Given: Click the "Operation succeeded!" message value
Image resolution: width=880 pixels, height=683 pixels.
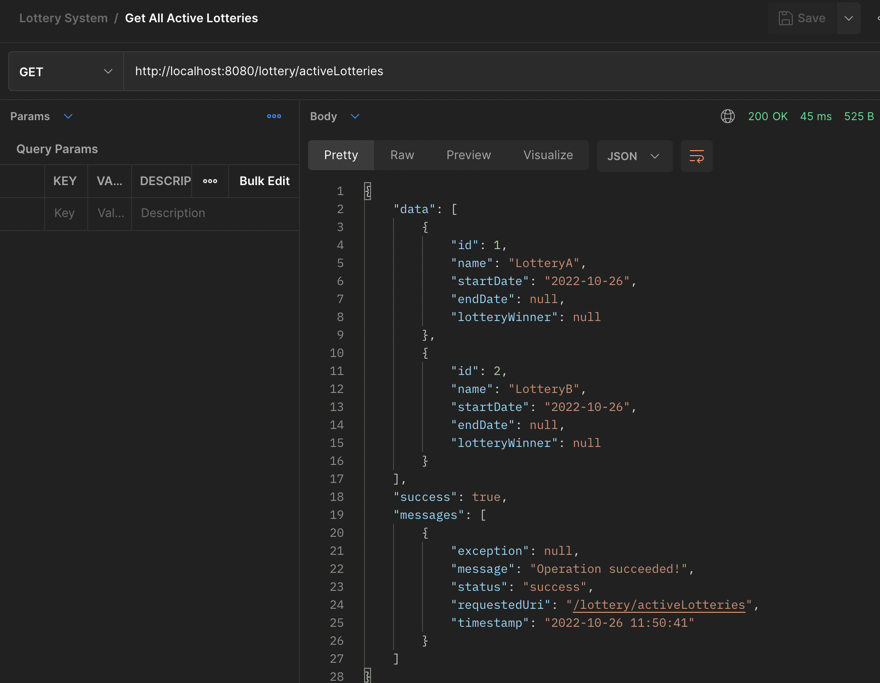Looking at the screenshot, I should pos(608,569).
